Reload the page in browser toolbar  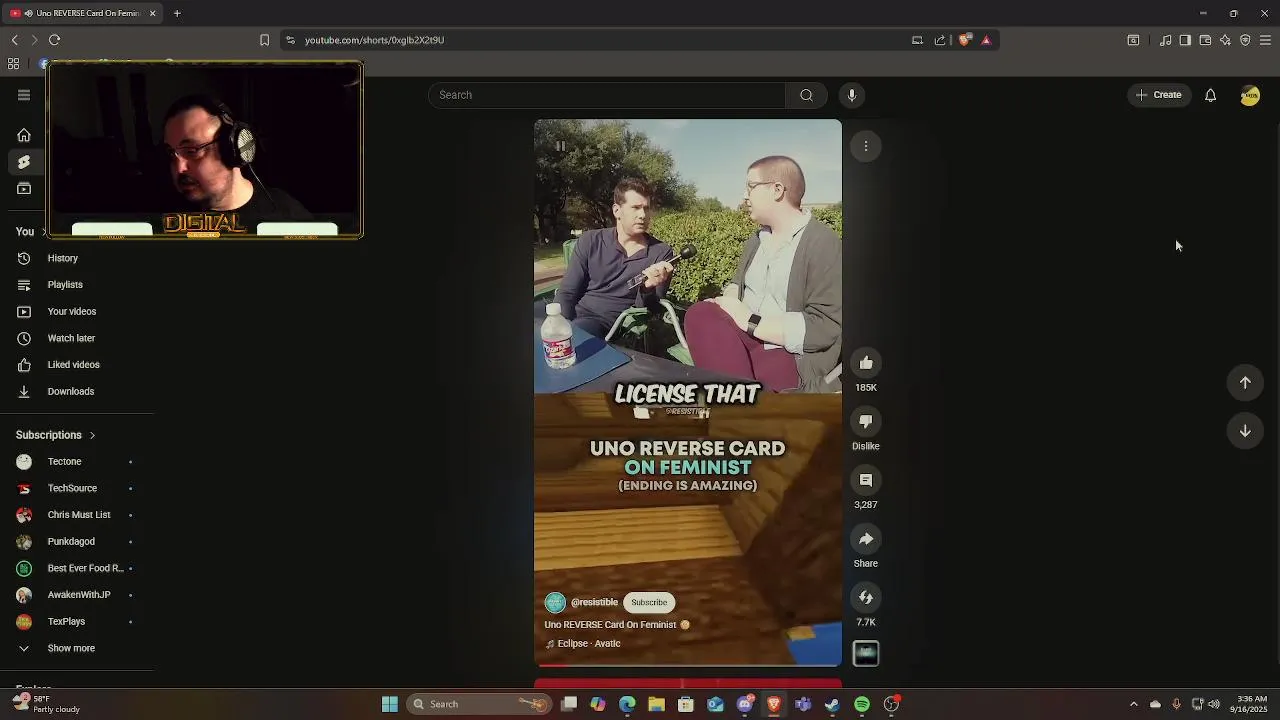(54, 40)
